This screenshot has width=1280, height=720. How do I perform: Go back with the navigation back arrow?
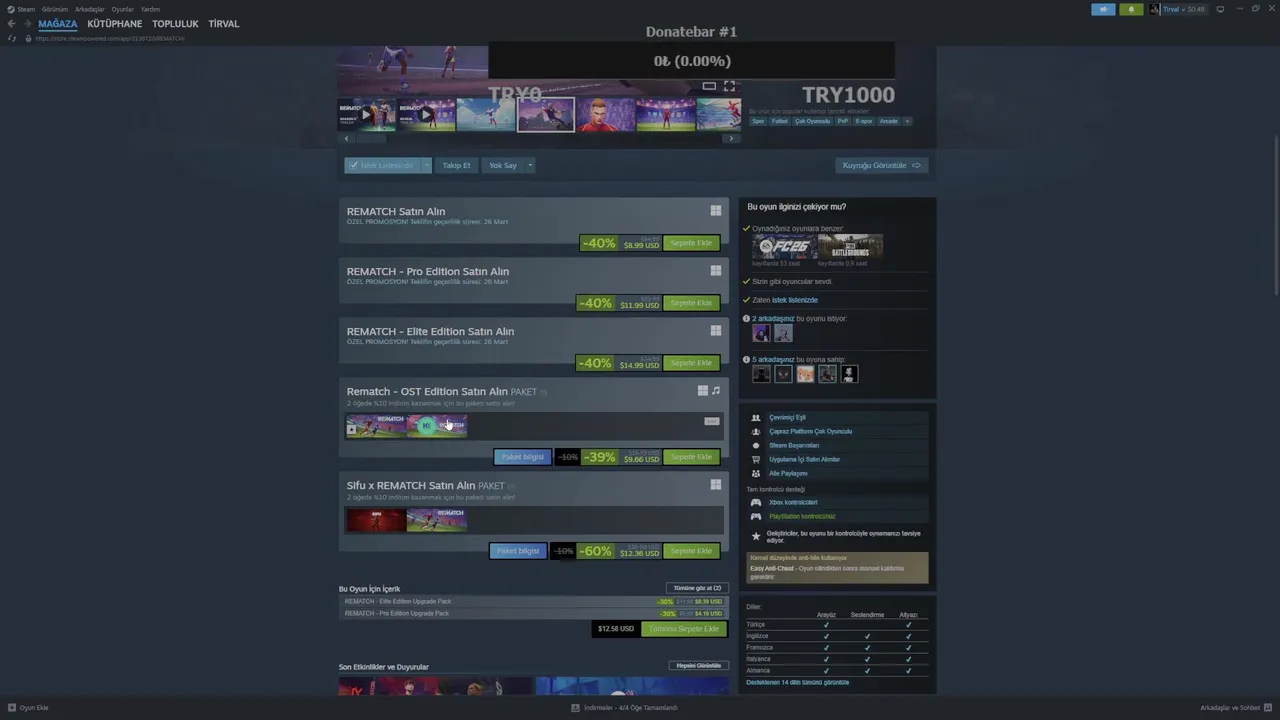click(11, 24)
